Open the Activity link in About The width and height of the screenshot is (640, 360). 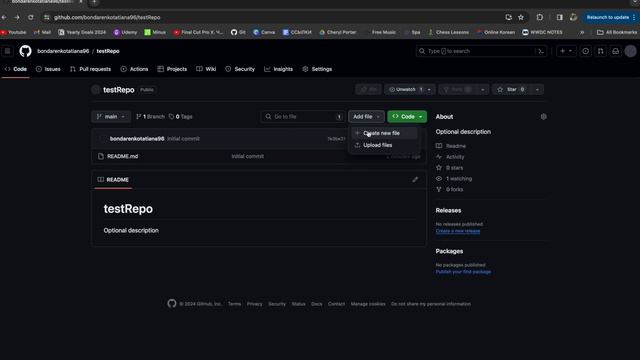point(455,157)
